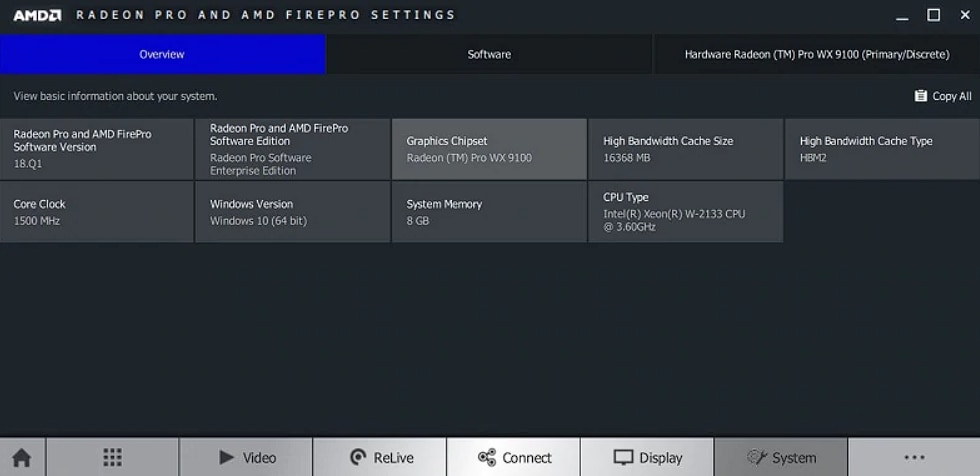Viewport: 980px width, 476px height.
Task: Click 'View basic information about your system' text
Action: click(x=116, y=96)
